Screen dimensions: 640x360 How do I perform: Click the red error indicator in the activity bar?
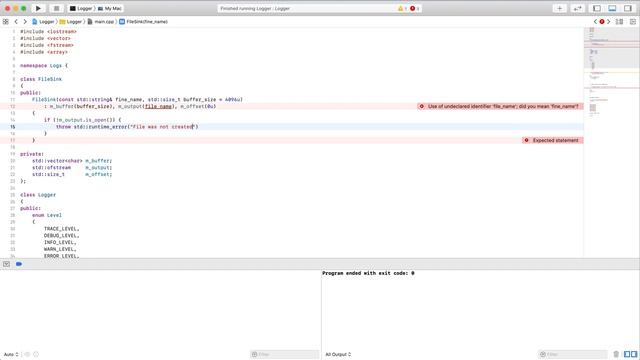pos(414,8)
